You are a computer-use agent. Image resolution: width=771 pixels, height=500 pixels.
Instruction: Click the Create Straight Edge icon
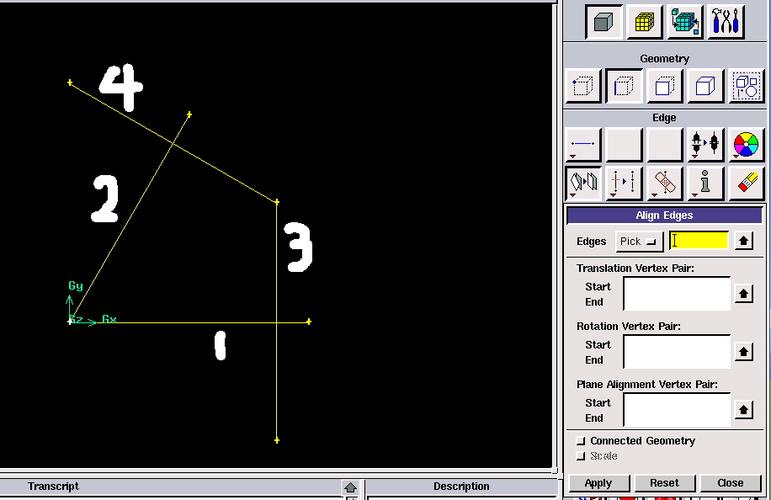click(x=584, y=146)
